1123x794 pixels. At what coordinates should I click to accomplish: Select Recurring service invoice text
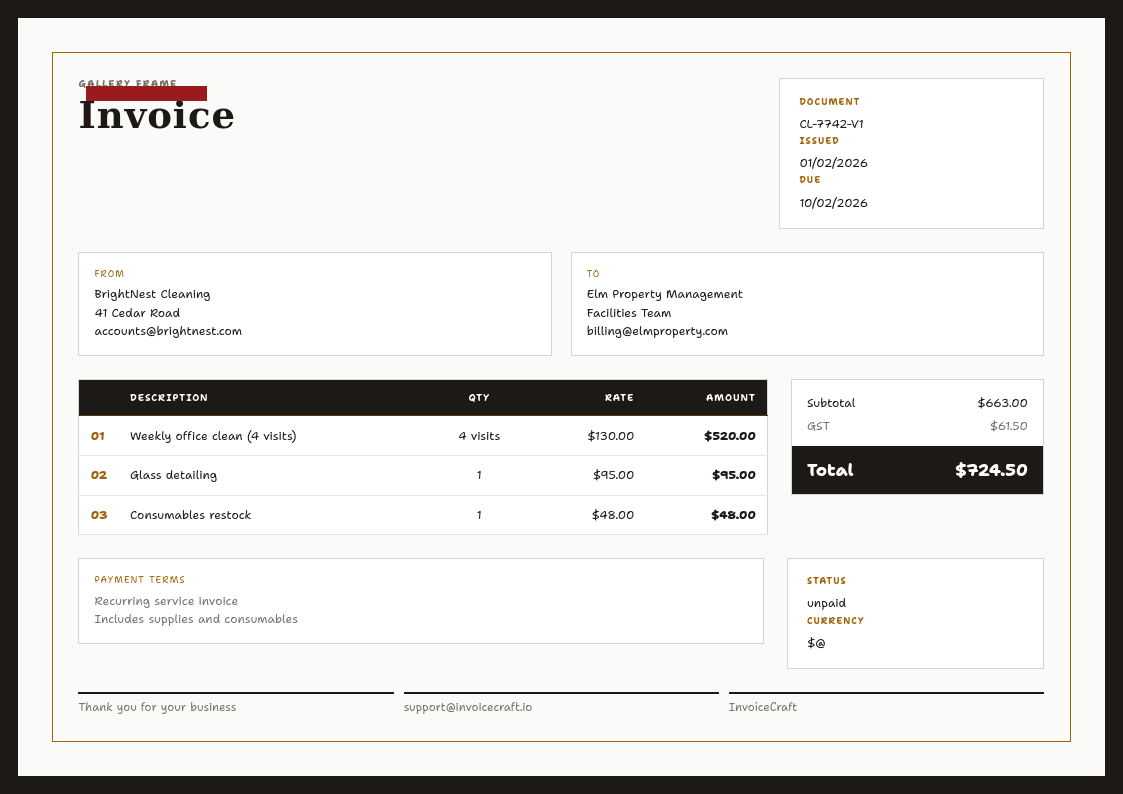pos(166,601)
